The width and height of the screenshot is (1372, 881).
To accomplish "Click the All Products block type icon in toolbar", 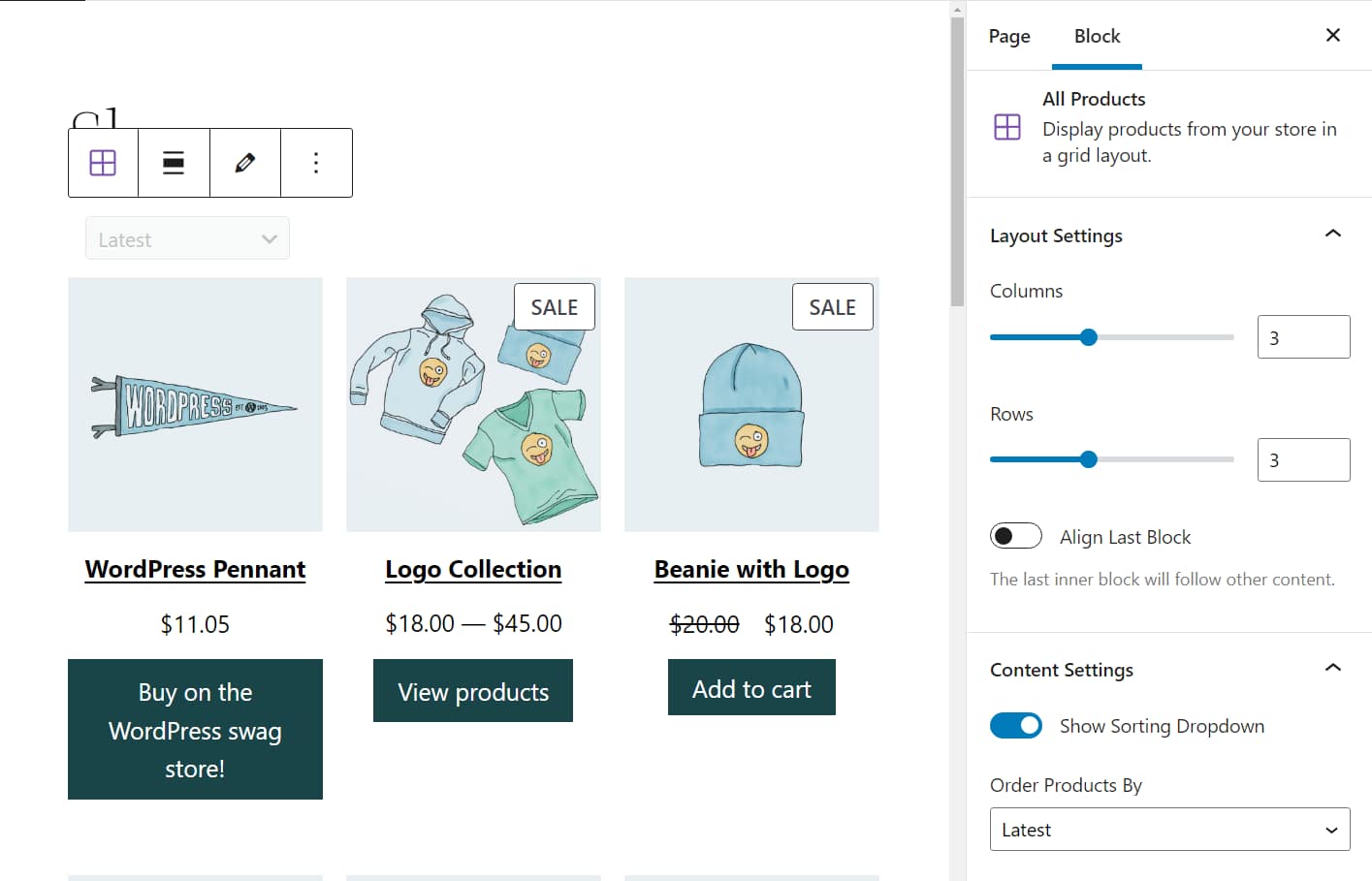I will [x=103, y=163].
